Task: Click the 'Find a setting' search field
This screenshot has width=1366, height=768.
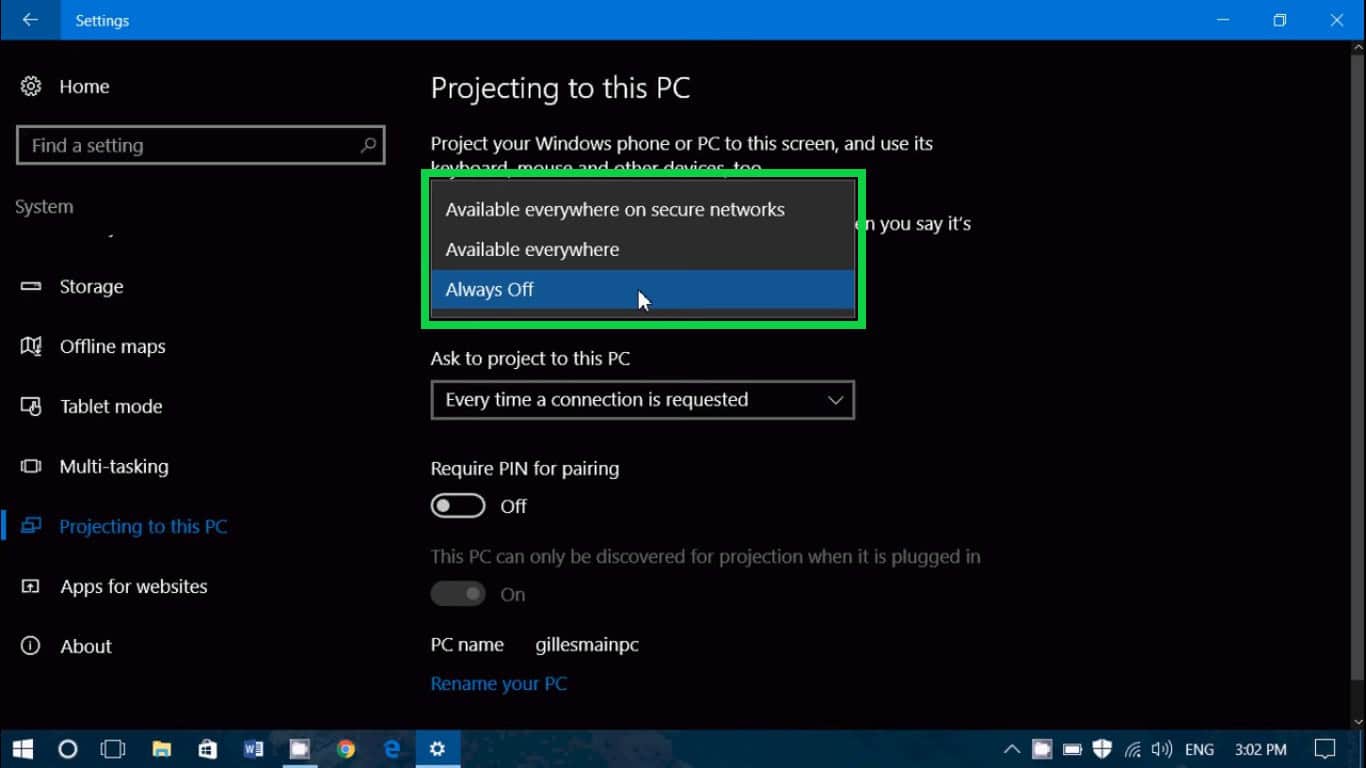Action: 190,146
